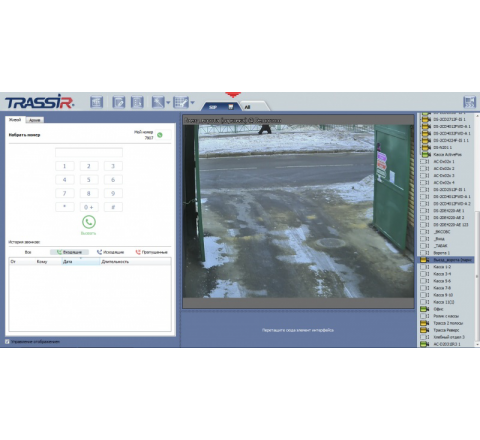Switch to the Архив tab
480x440 pixels.
[x=35, y=120]
